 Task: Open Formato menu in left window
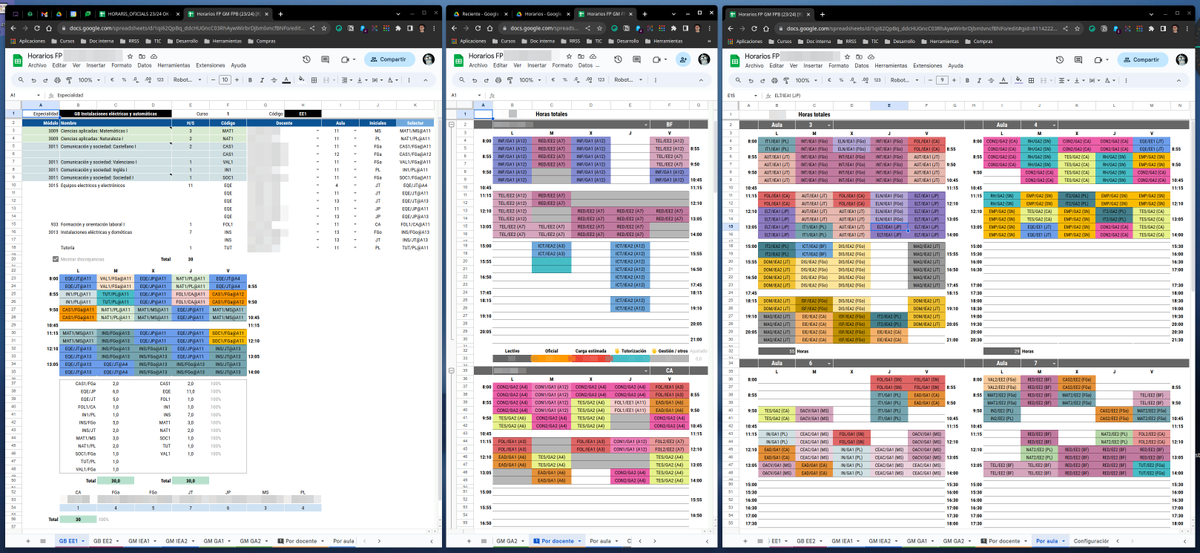(122, 65)
